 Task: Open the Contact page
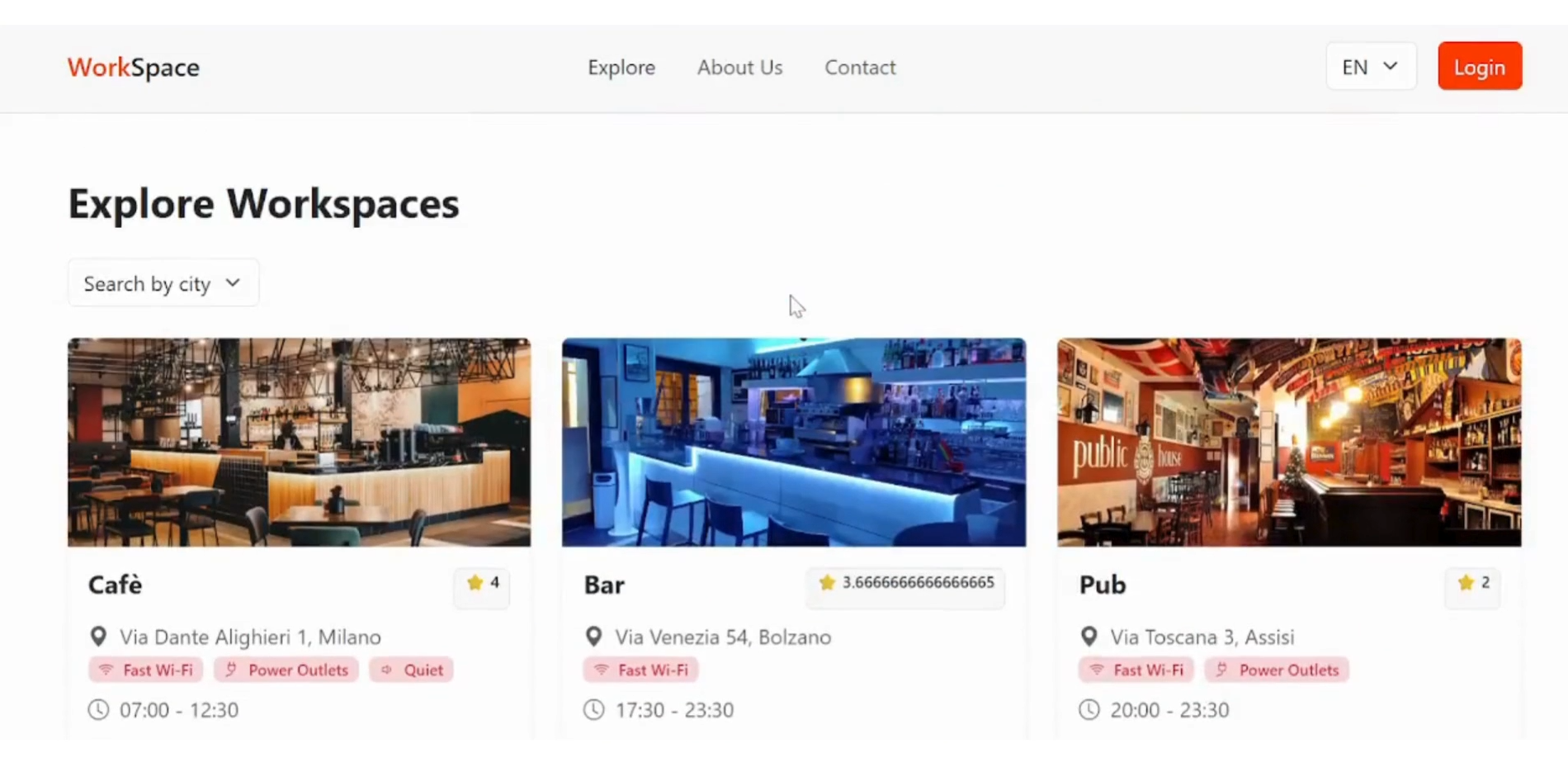[x=859, y=68]
